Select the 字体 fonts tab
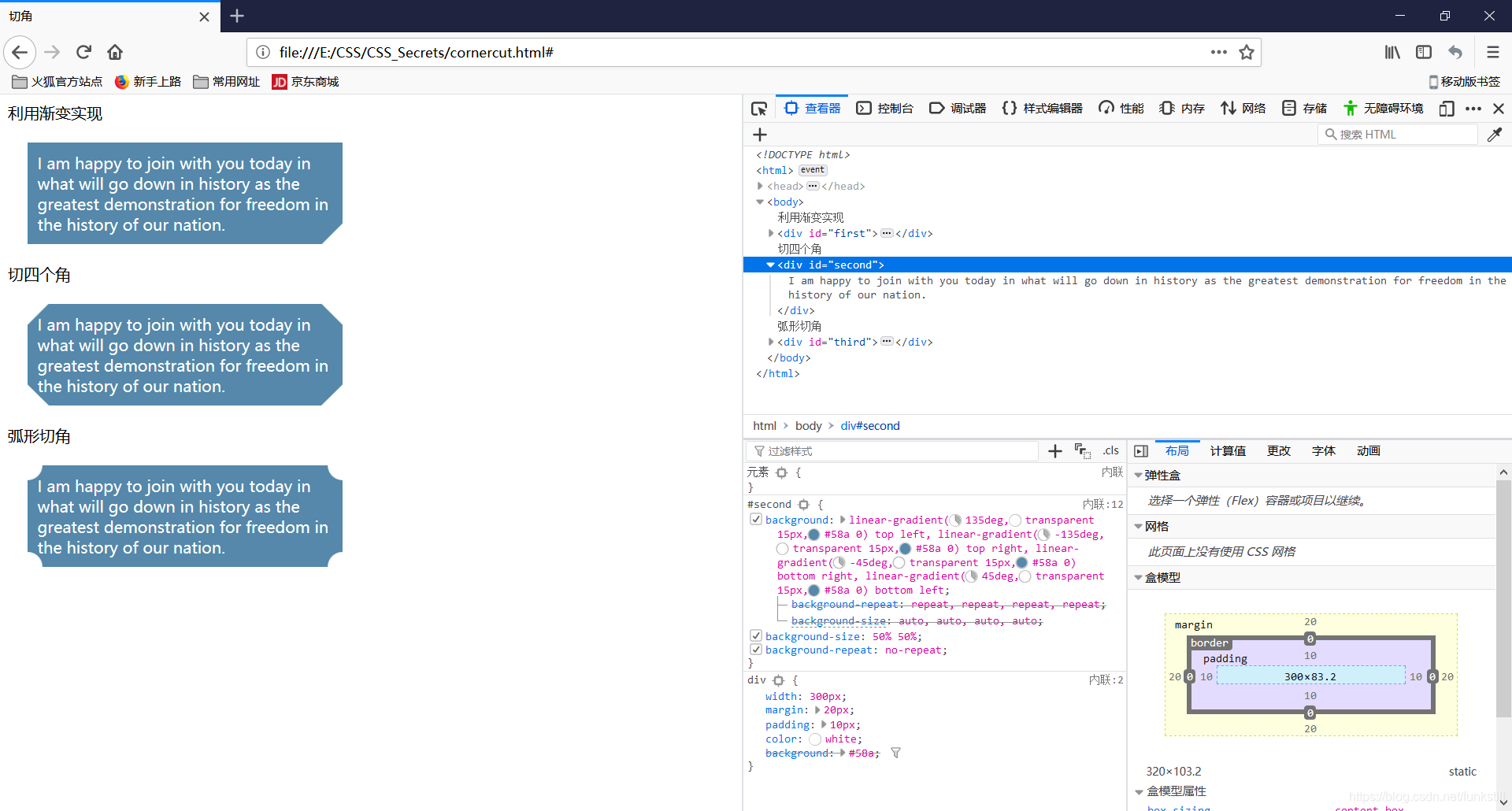 tap(1324, 451)
